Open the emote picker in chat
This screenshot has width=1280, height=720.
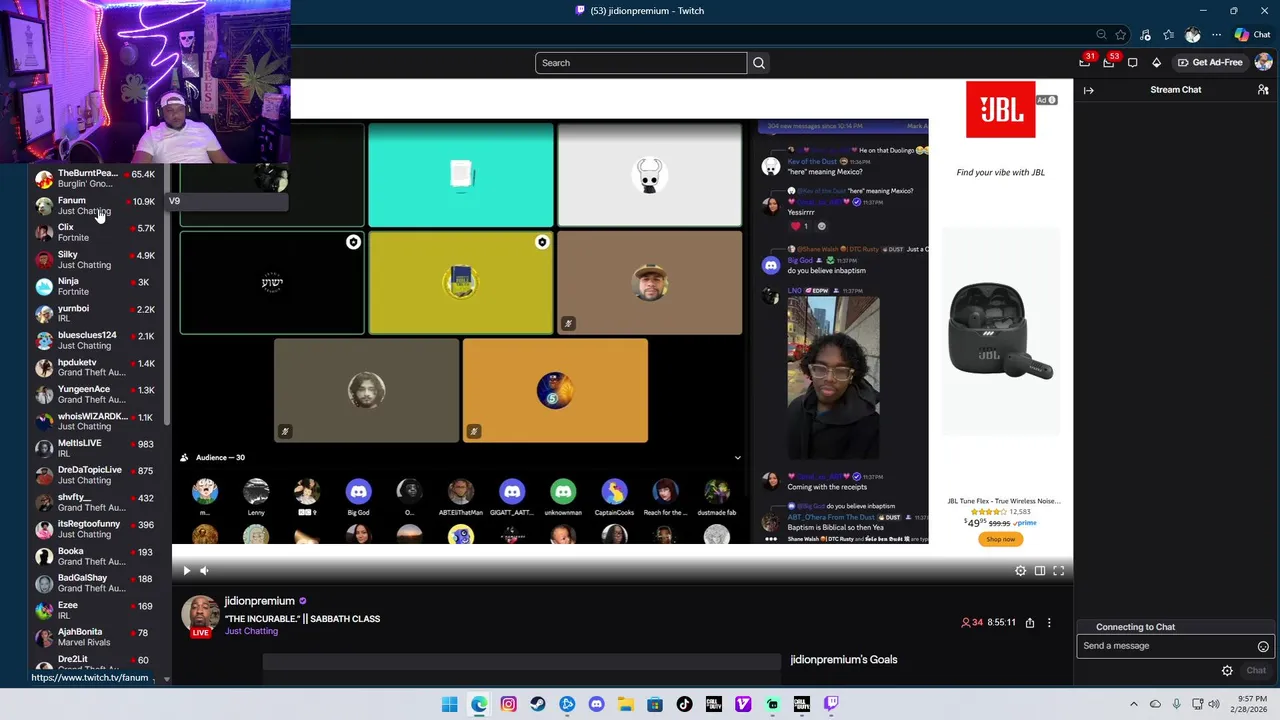coord(1263,646)
